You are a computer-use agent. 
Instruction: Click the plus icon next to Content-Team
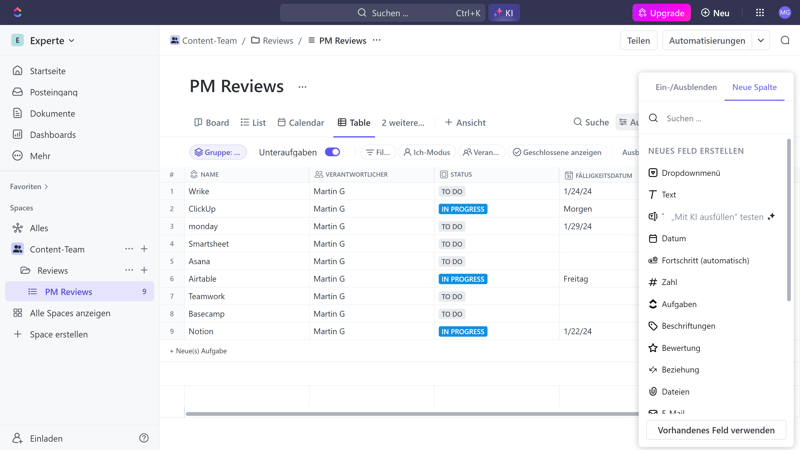point(144,249)
